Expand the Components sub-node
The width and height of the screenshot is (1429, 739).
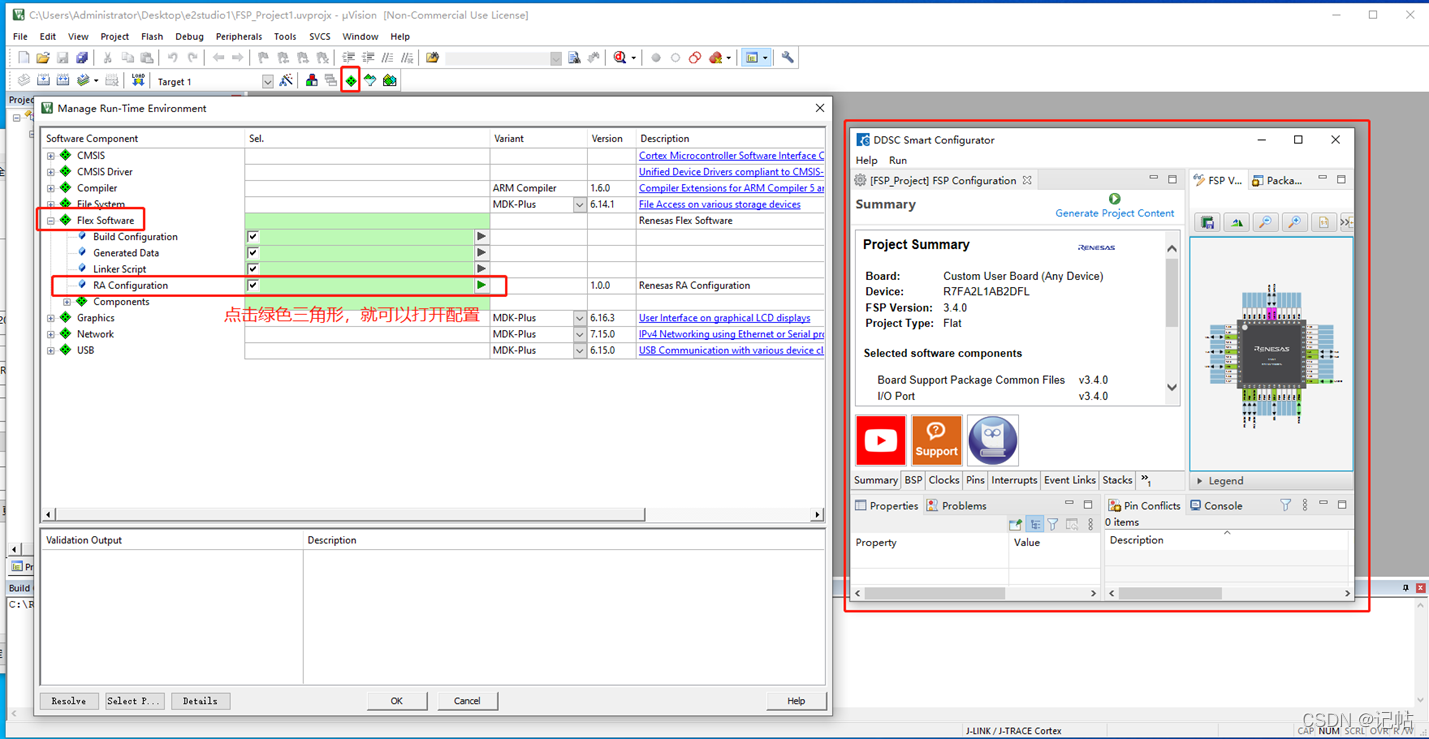point(67,302)
